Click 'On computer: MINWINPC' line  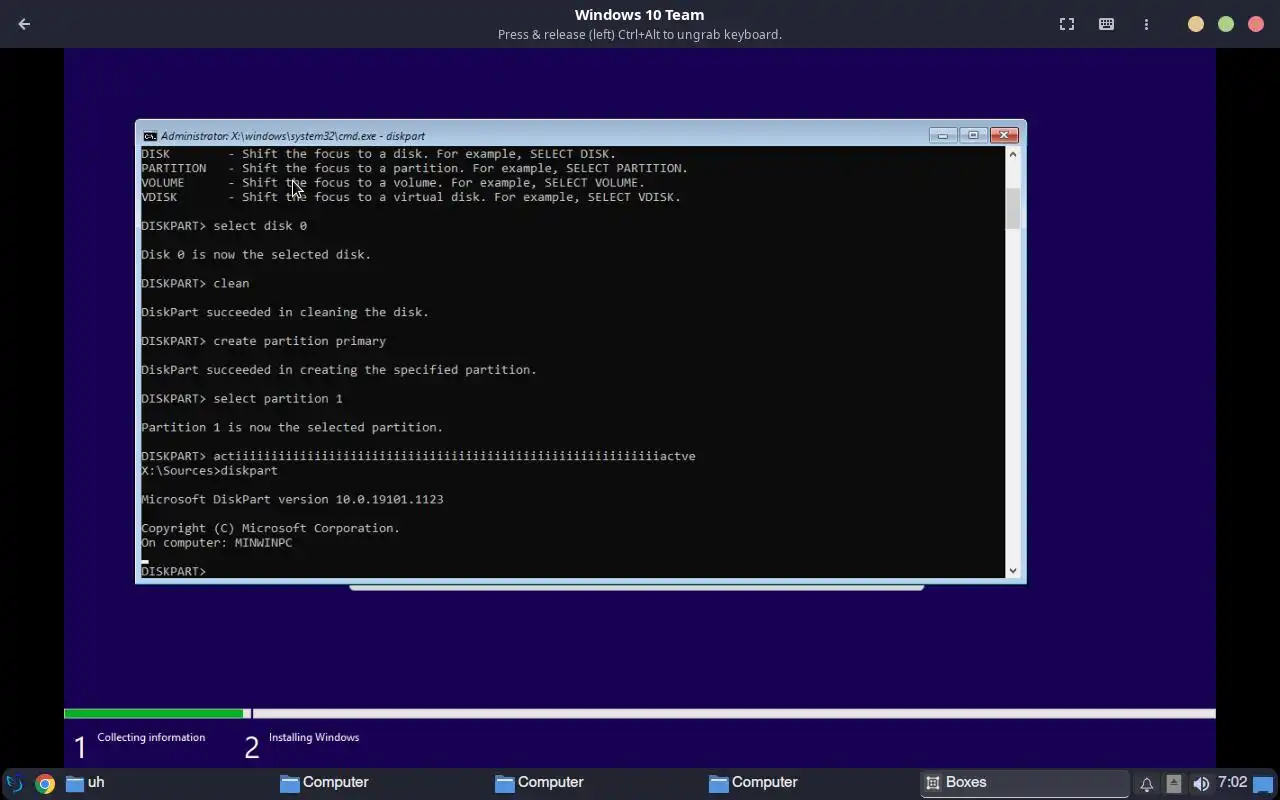coord(217,543)
